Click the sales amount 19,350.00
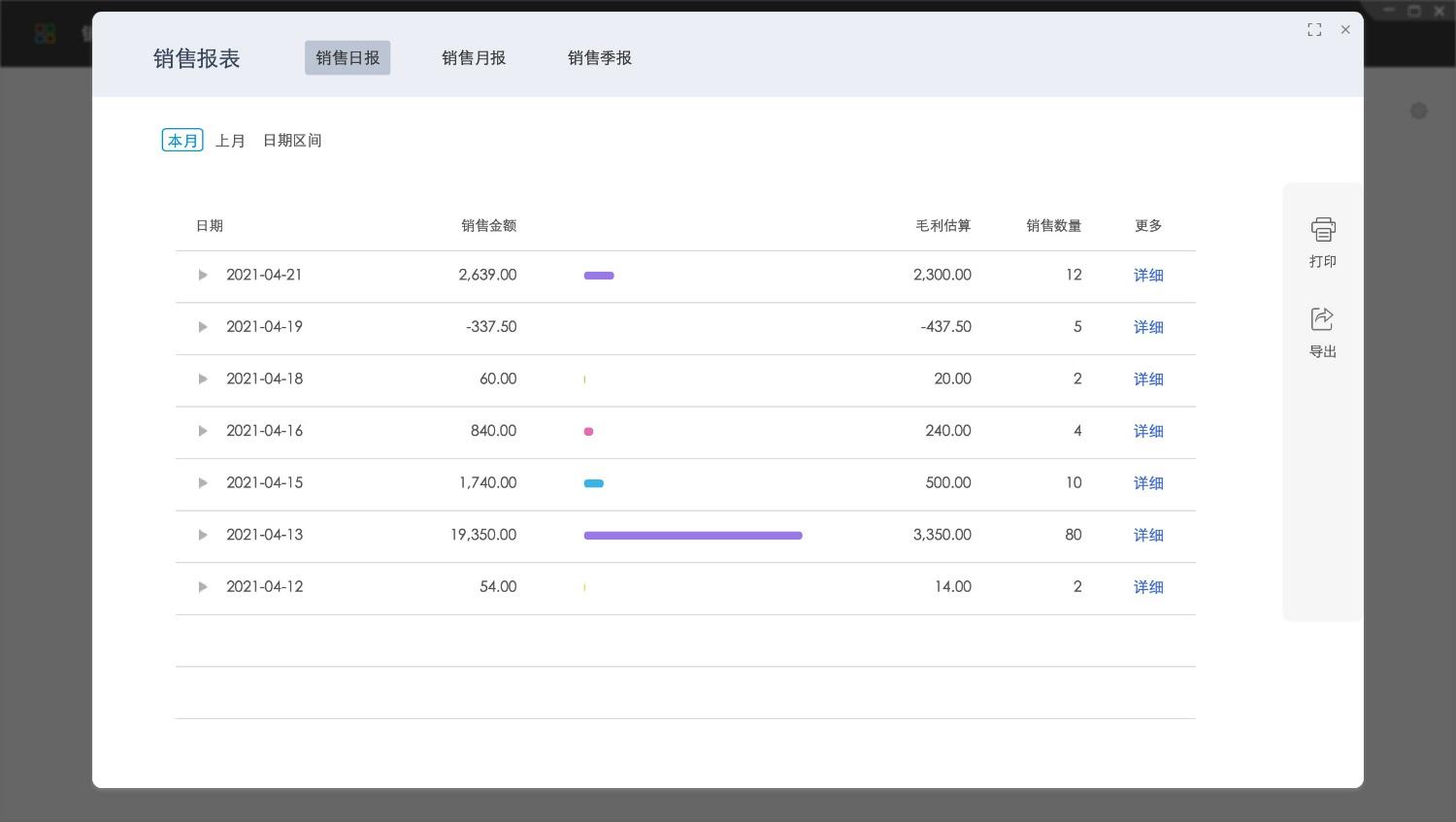This screenshot has width=1456, height=822. point(483,535)
